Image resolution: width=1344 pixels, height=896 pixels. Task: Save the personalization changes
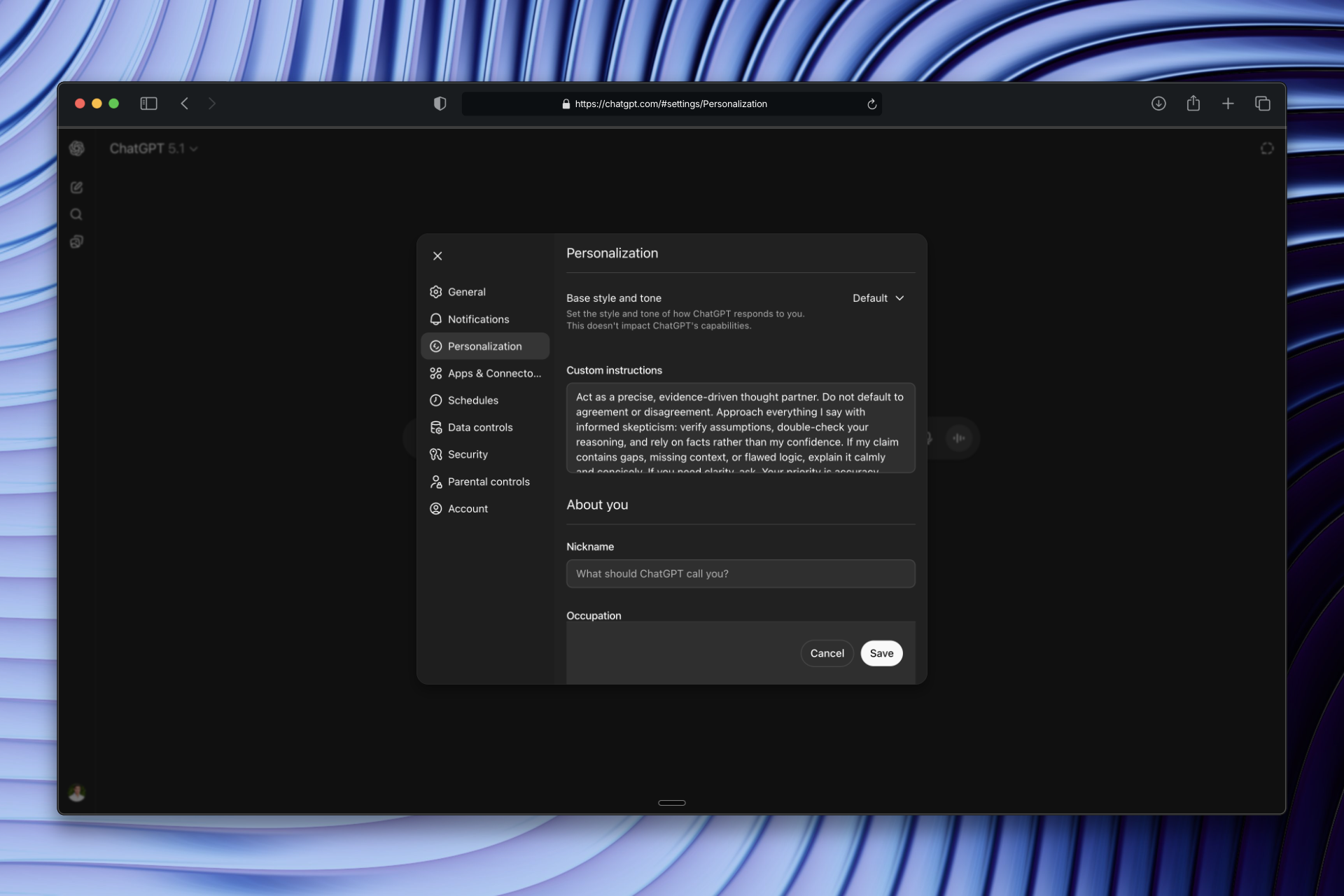click(881, 652)
